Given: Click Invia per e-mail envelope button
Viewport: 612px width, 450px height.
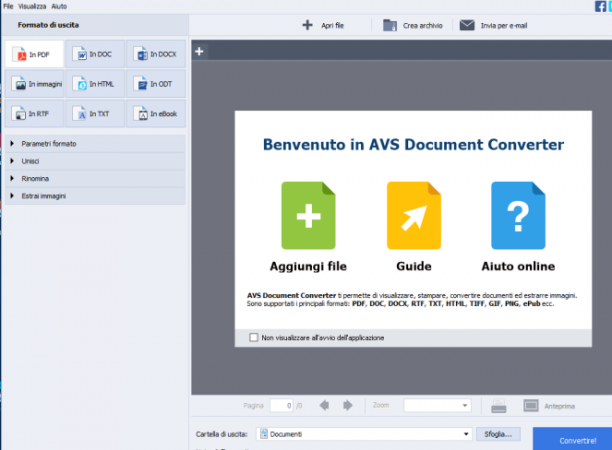Looking at the screenshot, I should point(467,25).
